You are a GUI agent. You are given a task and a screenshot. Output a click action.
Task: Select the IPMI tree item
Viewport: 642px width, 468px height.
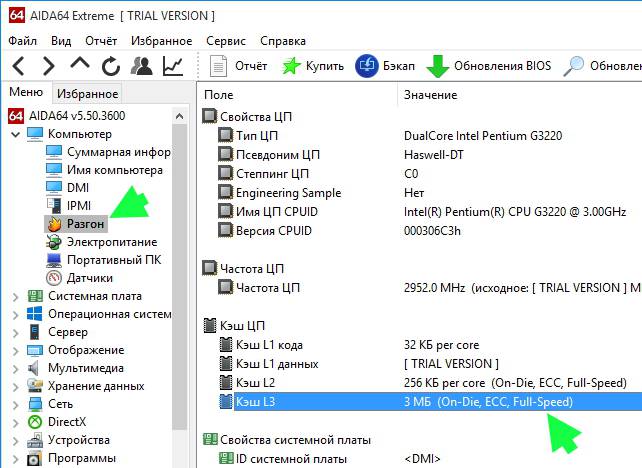coord(68,206)
